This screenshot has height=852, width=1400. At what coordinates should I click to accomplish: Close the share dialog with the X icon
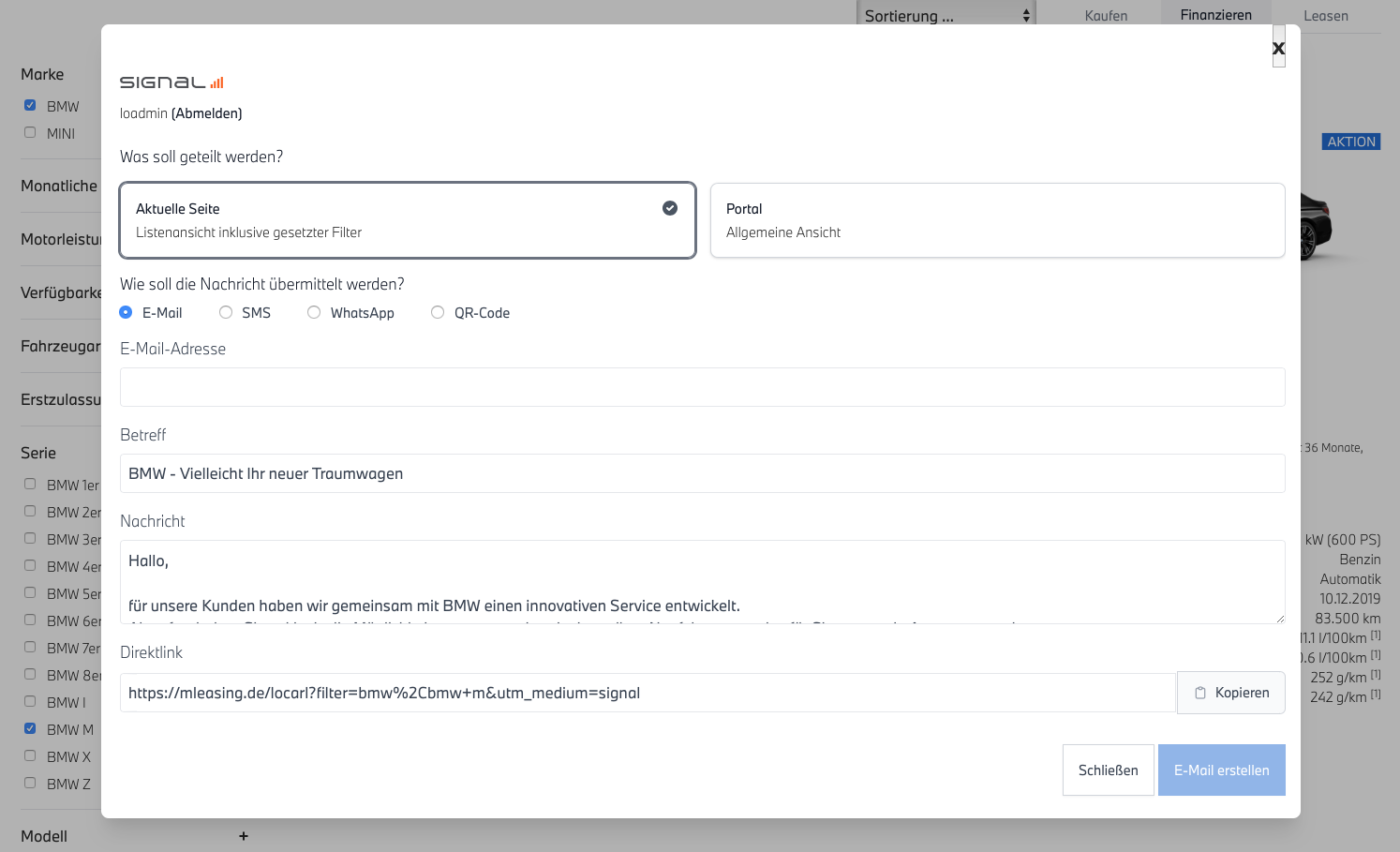[1278, 48]
